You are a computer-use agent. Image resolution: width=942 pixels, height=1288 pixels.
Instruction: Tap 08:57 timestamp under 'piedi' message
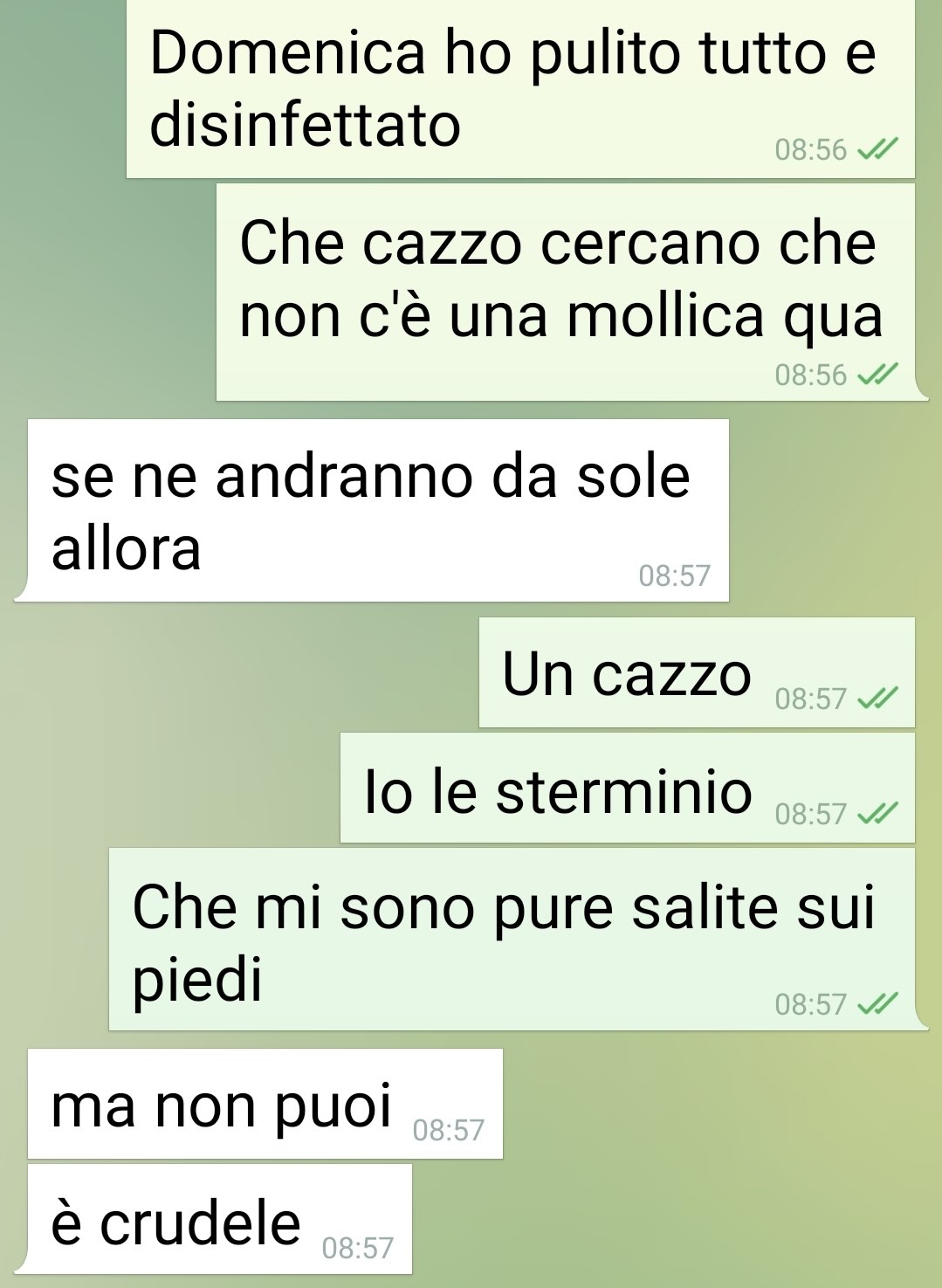pyautogui.click(x=811, y=1005)
